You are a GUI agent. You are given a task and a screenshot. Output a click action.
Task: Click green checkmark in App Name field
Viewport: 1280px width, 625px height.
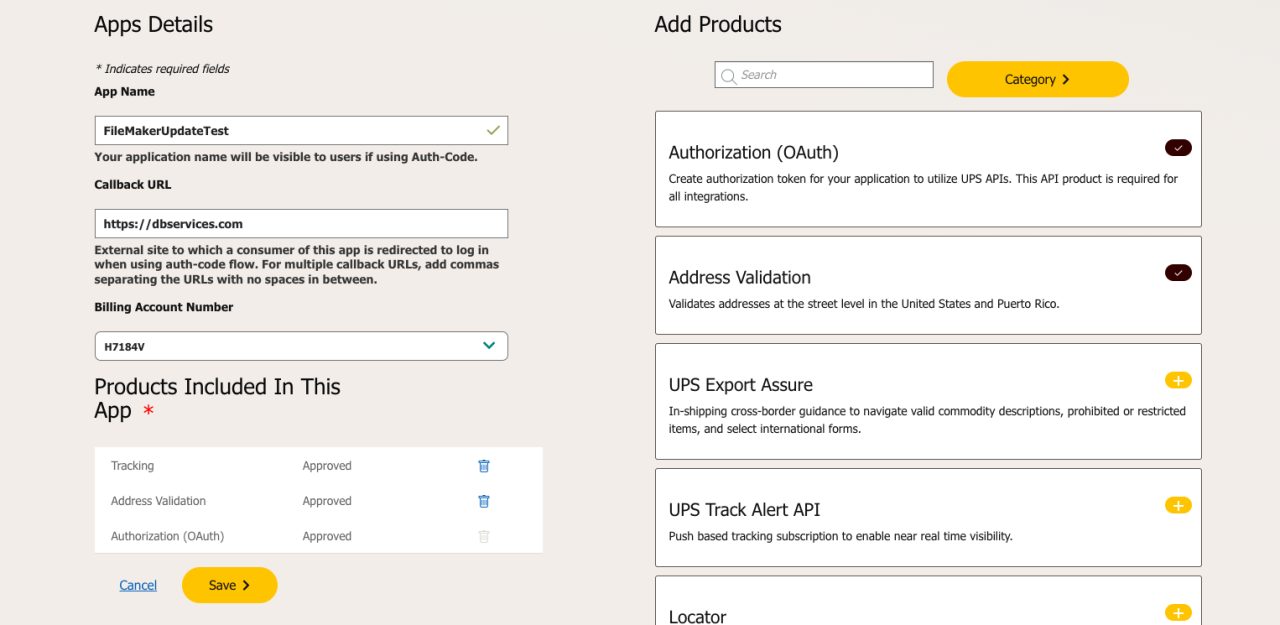[x=493, y=130]
